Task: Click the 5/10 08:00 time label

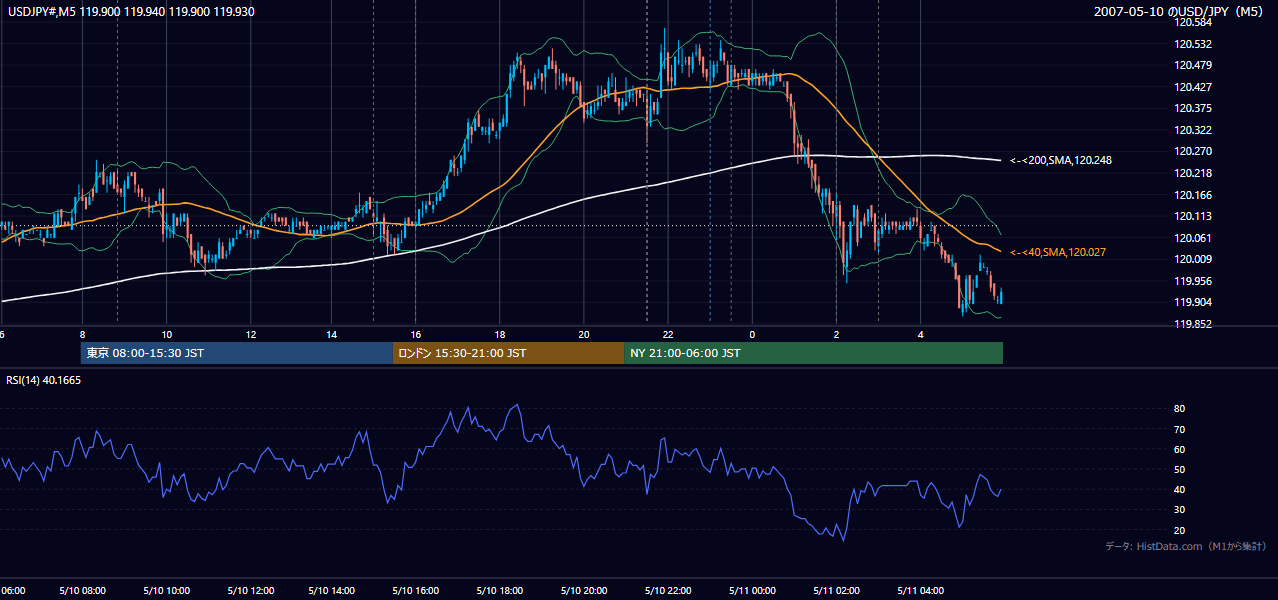Action: tap(83, 590)
